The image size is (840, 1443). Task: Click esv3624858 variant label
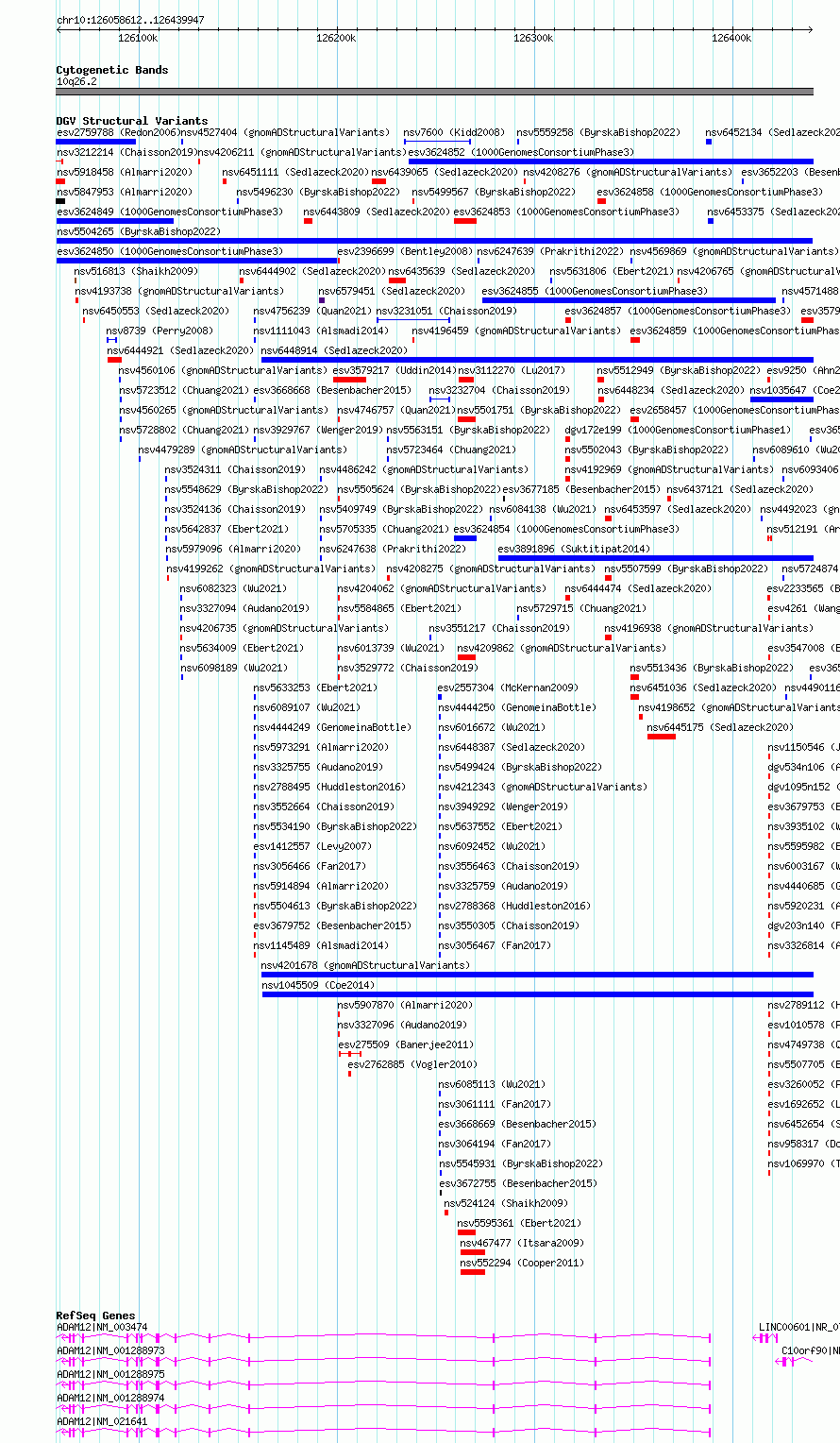click(x=710, y=192)
